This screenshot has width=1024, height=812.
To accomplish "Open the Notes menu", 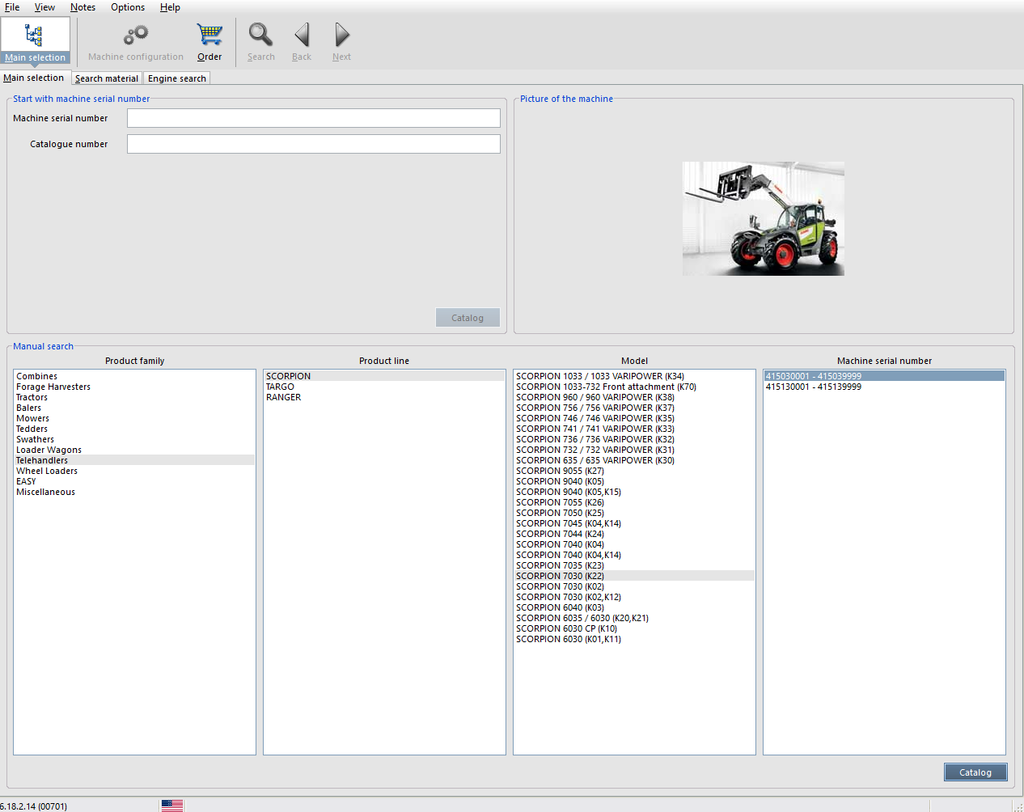I will tap(83, 7).
